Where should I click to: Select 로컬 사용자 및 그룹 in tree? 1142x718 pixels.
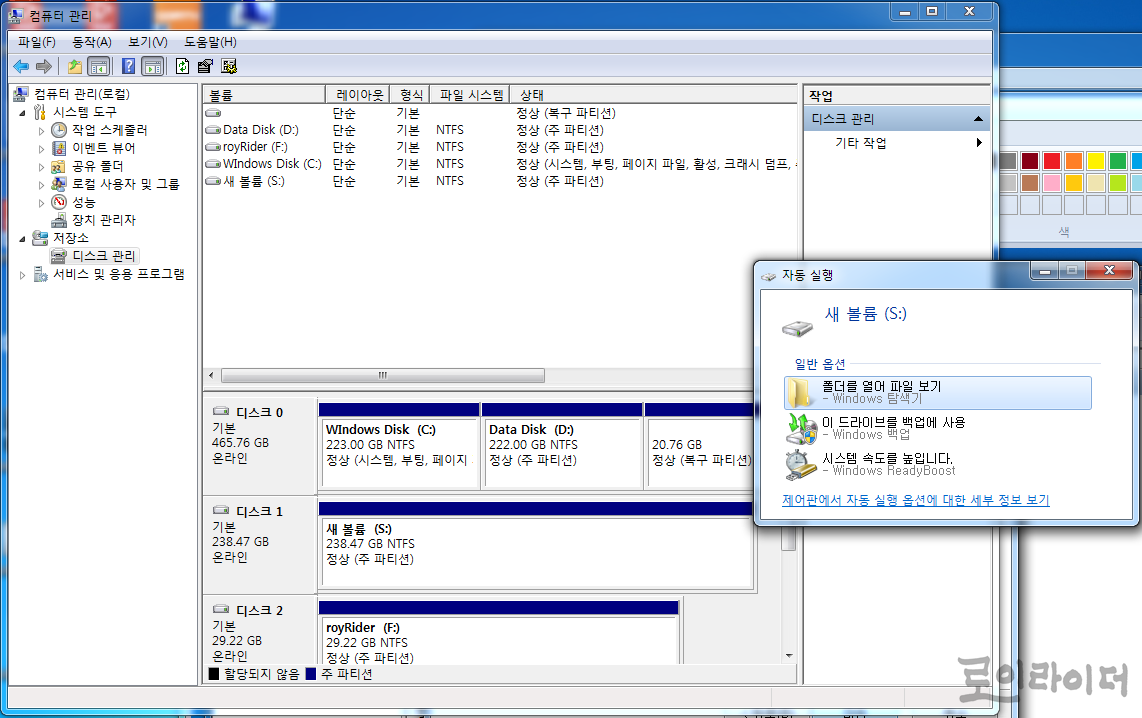[125, 184]
